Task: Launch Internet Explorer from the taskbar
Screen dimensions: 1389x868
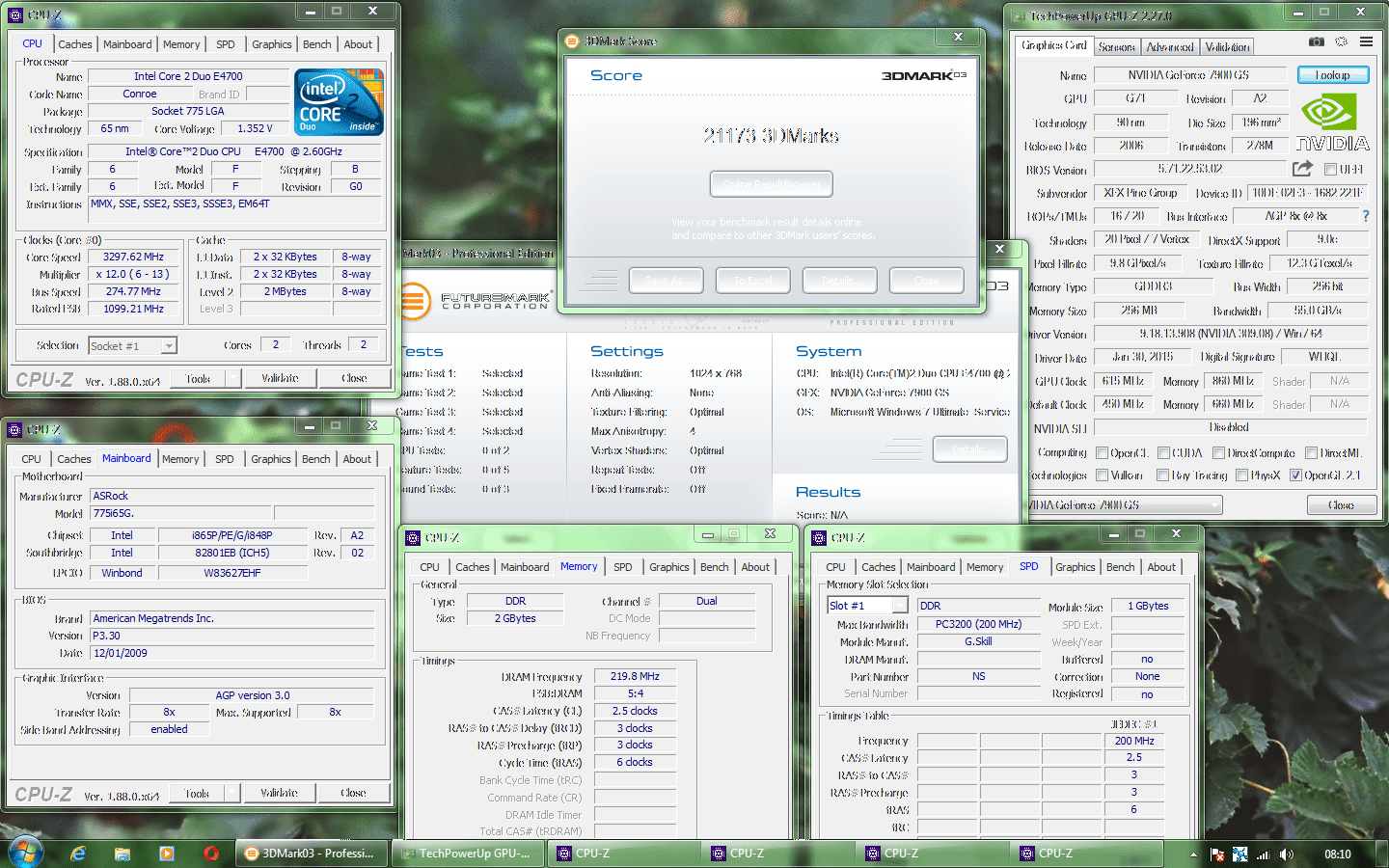Action: [x=78, y=854]
